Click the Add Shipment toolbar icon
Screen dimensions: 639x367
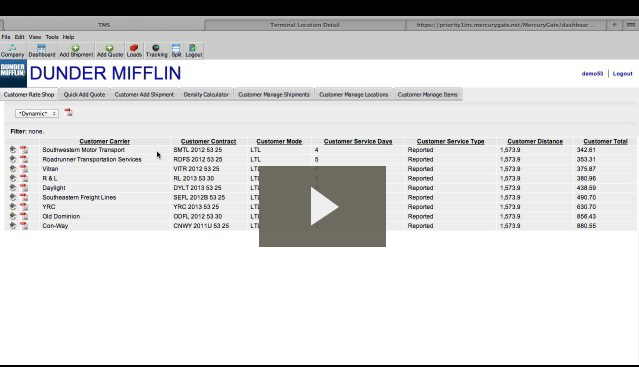pos(76,51)
